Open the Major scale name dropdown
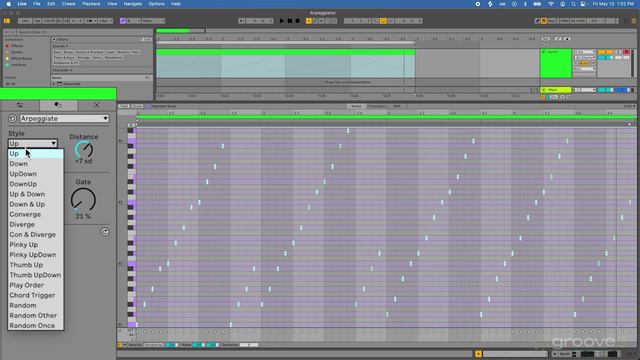This screenshot has width=640, height=360. point(153,21)
